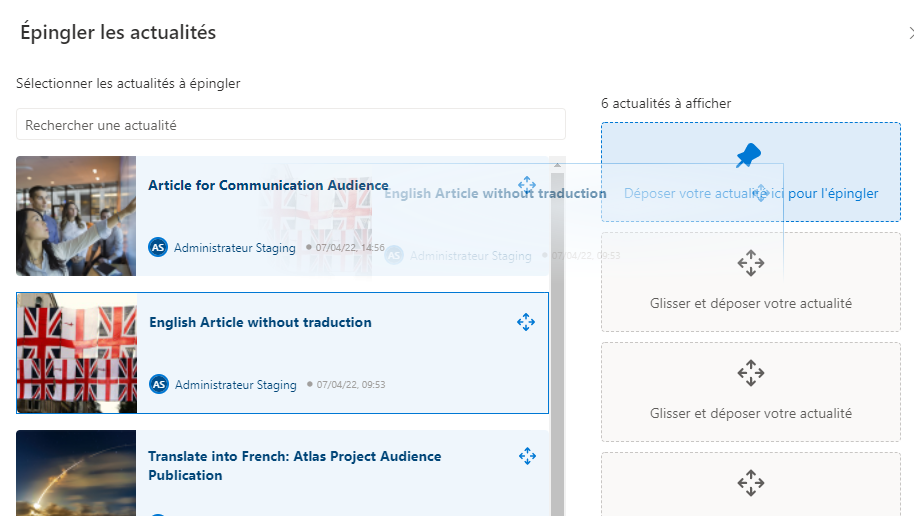Click second slot 'Glisser et déposer votre actualité'
This screenshot has width=914, height=516.
coord(751,282)
